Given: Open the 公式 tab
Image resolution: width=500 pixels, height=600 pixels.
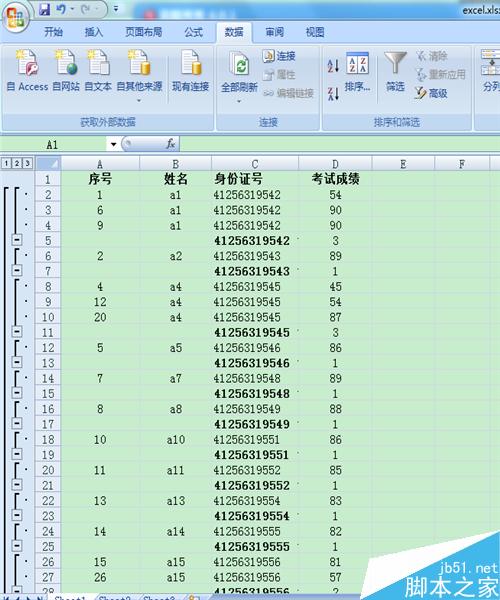Looking at the screenshot, I should point(193,32).
